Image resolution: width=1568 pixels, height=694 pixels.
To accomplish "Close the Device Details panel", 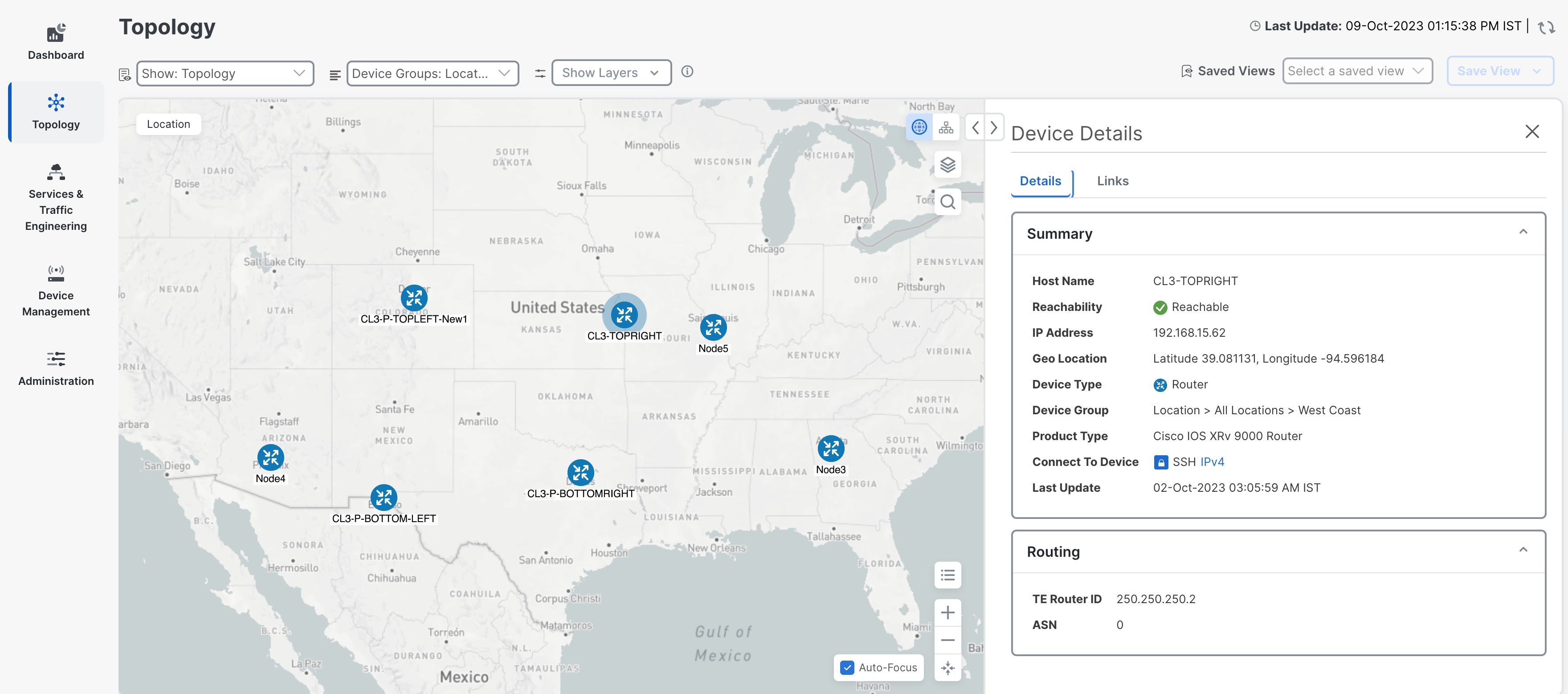I will [1532, 131].
